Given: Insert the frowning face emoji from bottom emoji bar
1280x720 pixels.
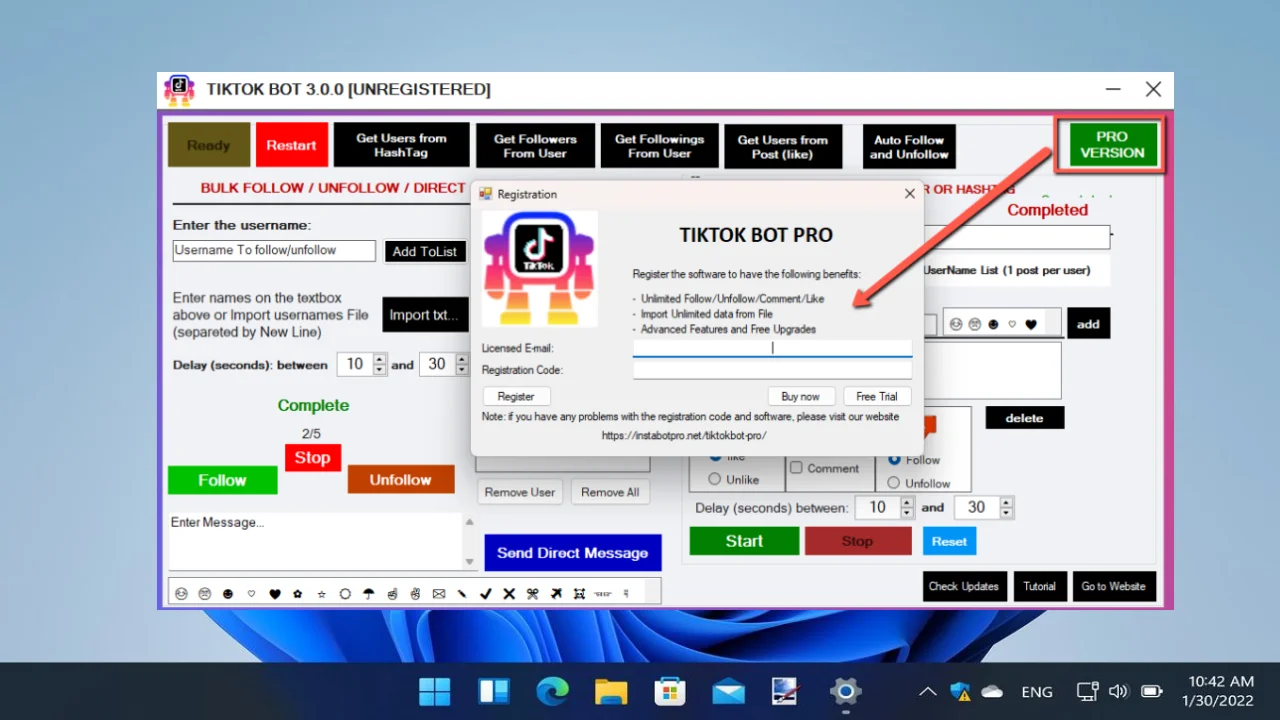Looking at the screenshot, I should 205,594.
